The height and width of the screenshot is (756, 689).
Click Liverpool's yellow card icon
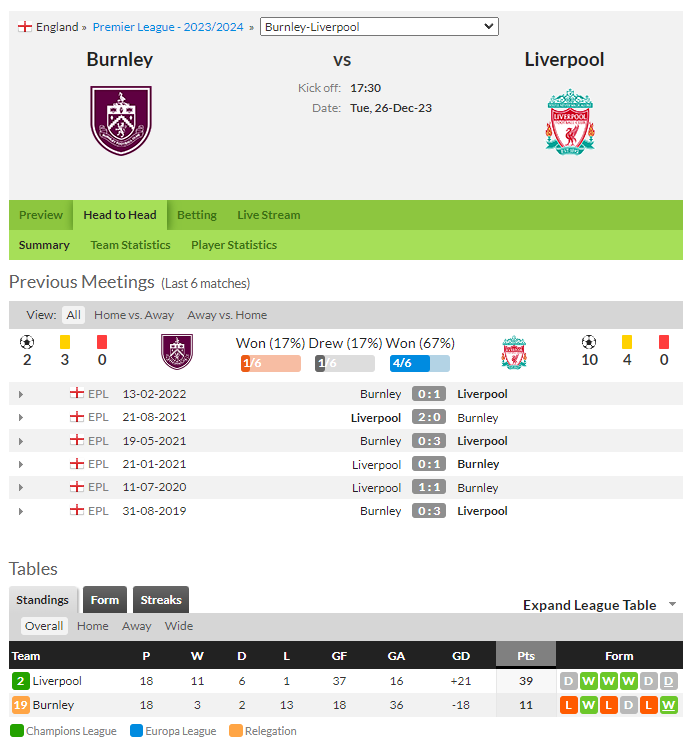(x=627, y=342)
